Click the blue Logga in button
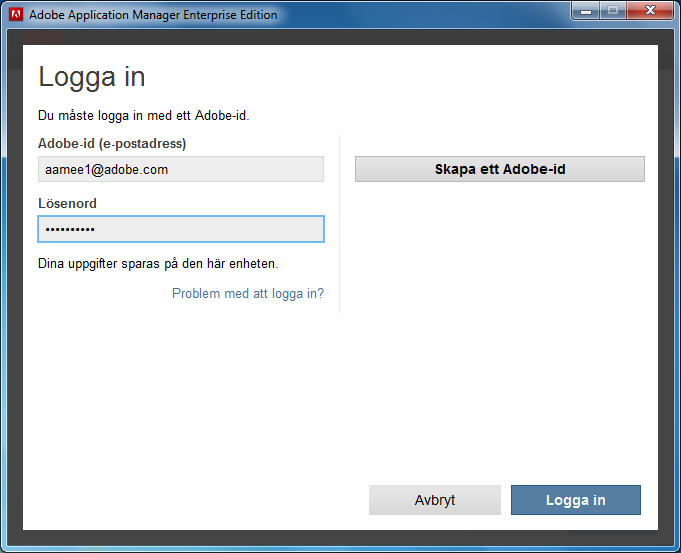Screen dimensions: 681x553 tap(575, 500)
